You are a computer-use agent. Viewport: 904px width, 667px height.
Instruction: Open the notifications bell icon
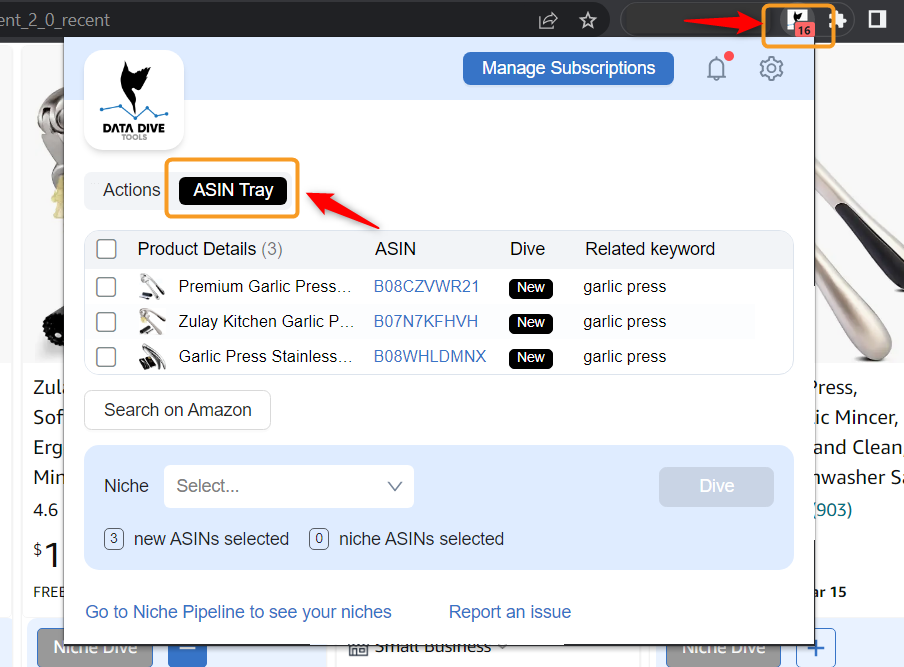coord(716,69)
